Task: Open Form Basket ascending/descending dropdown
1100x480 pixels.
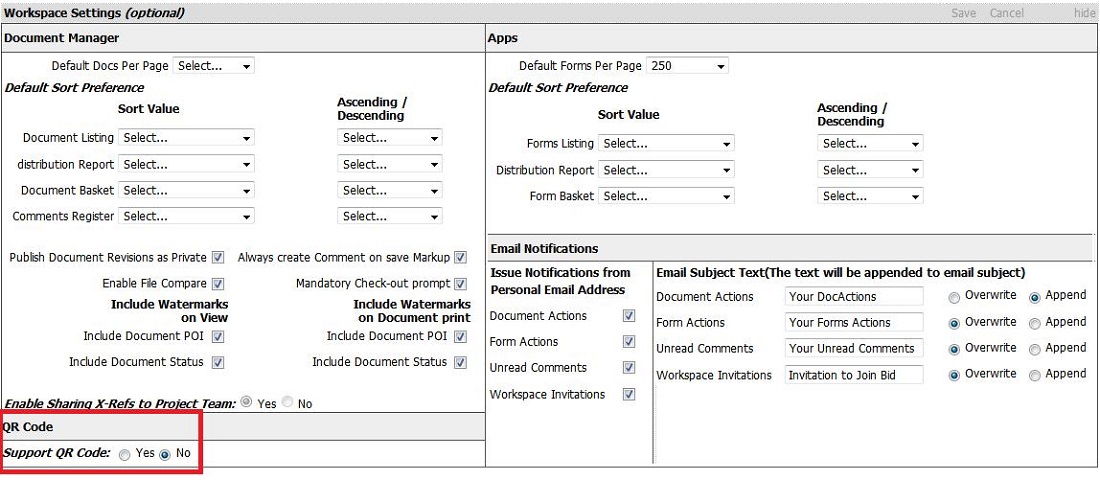Action: click(x=870, y=196)
